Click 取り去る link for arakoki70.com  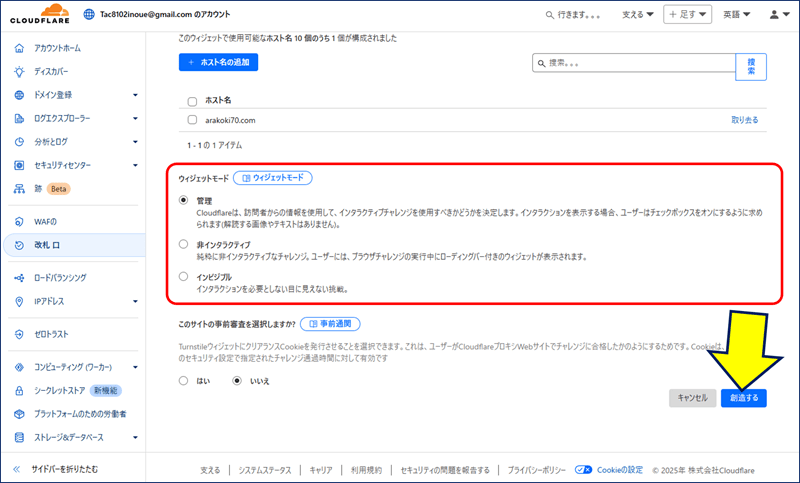point(745,120)
